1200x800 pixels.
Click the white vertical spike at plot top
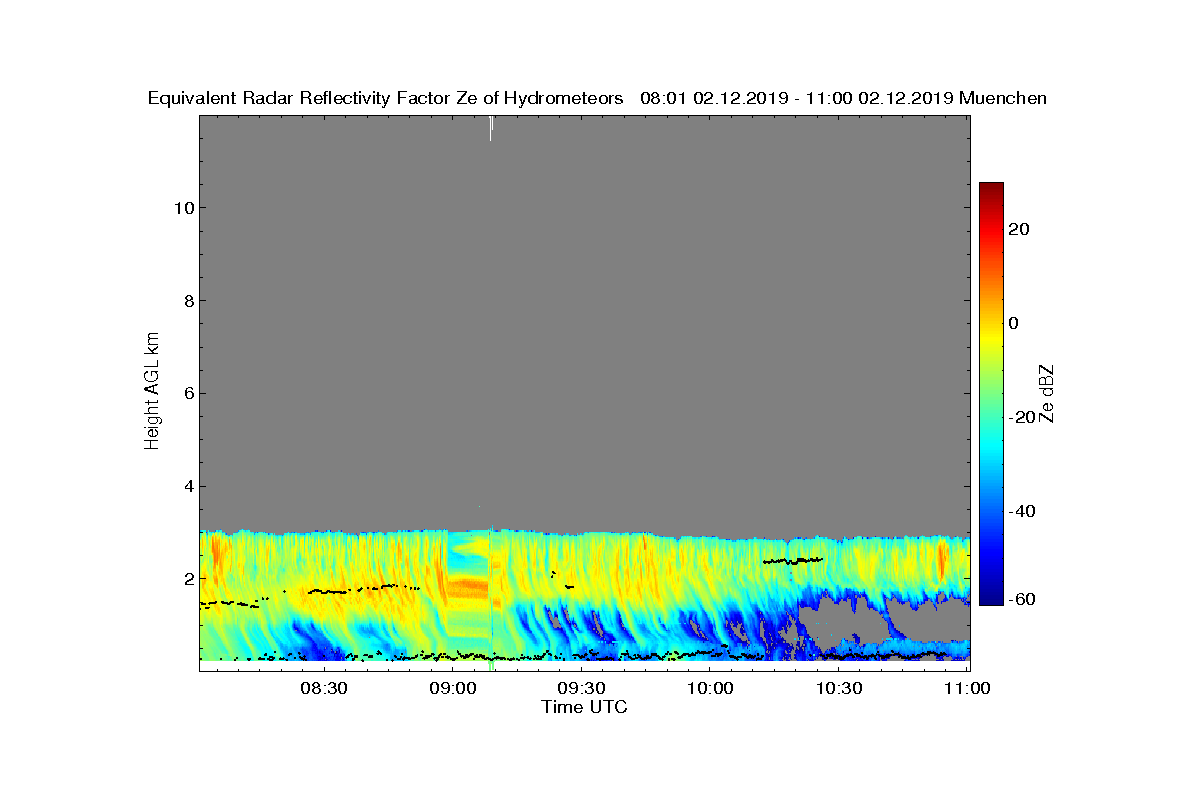coord(491,128)
